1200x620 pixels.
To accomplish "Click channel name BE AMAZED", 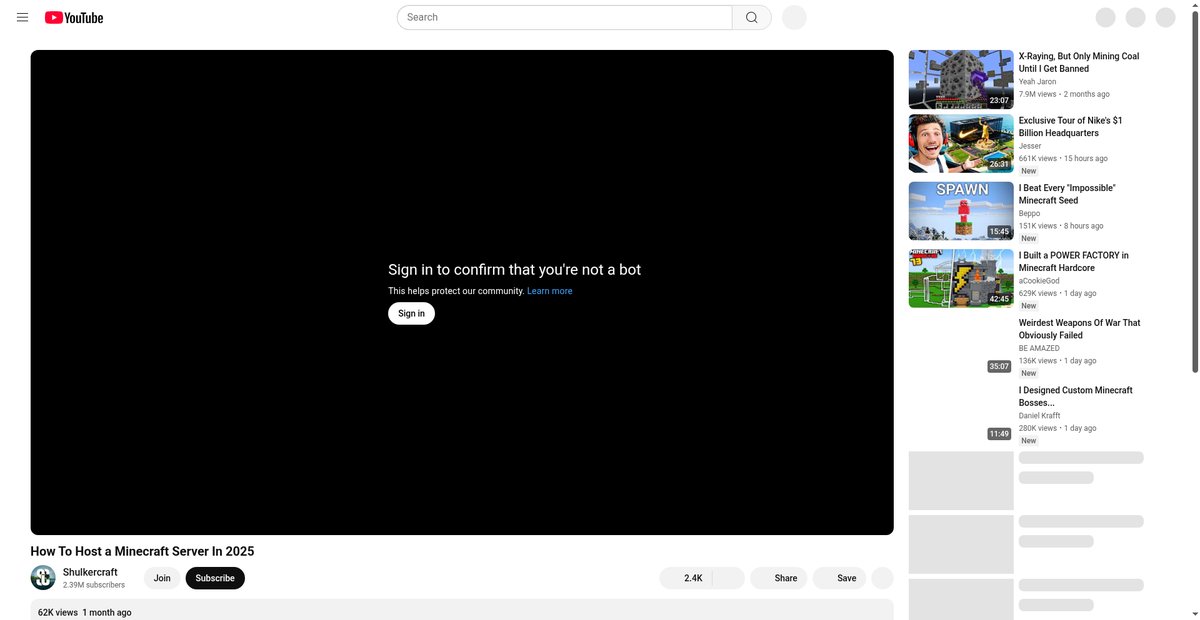I will pyautogui.click(x=1039, y=348).
